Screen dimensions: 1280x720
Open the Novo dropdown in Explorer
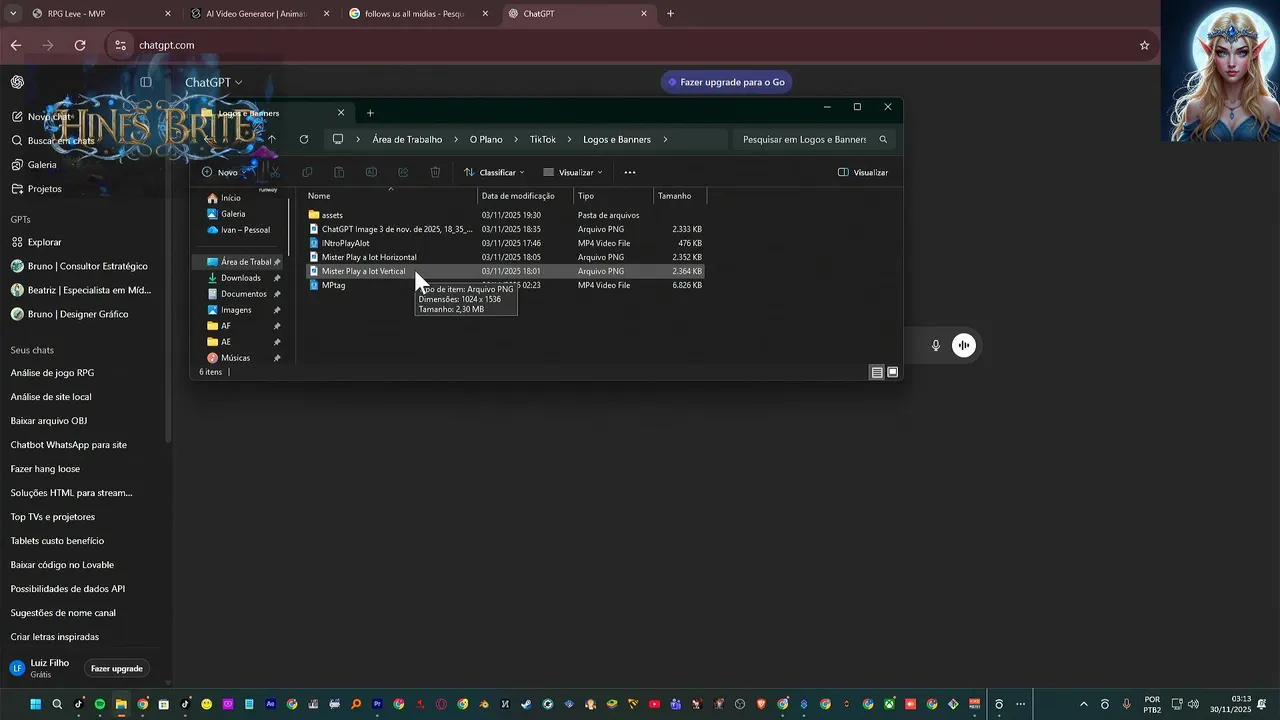point(225,172)
